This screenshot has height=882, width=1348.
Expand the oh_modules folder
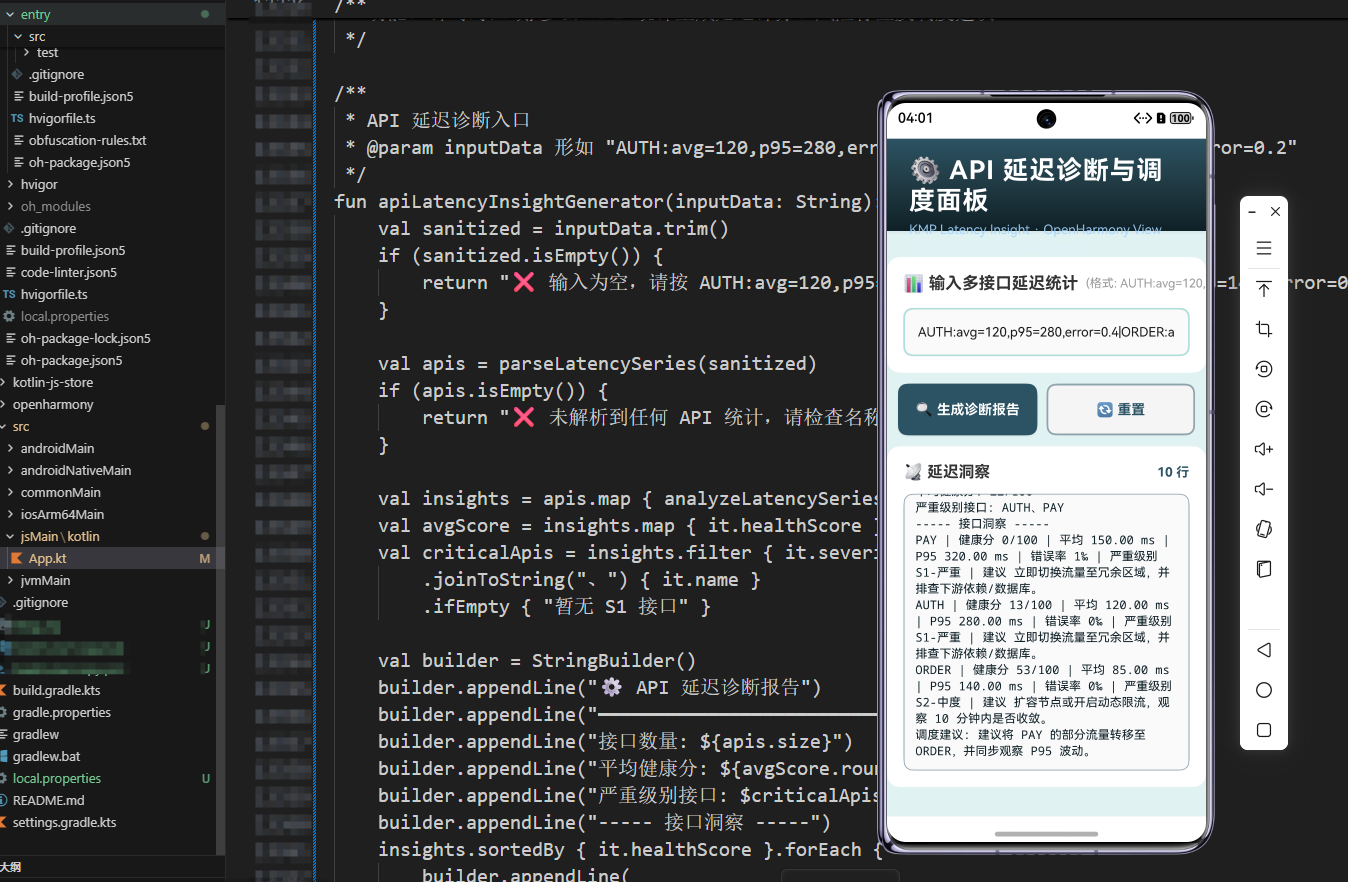10,206
